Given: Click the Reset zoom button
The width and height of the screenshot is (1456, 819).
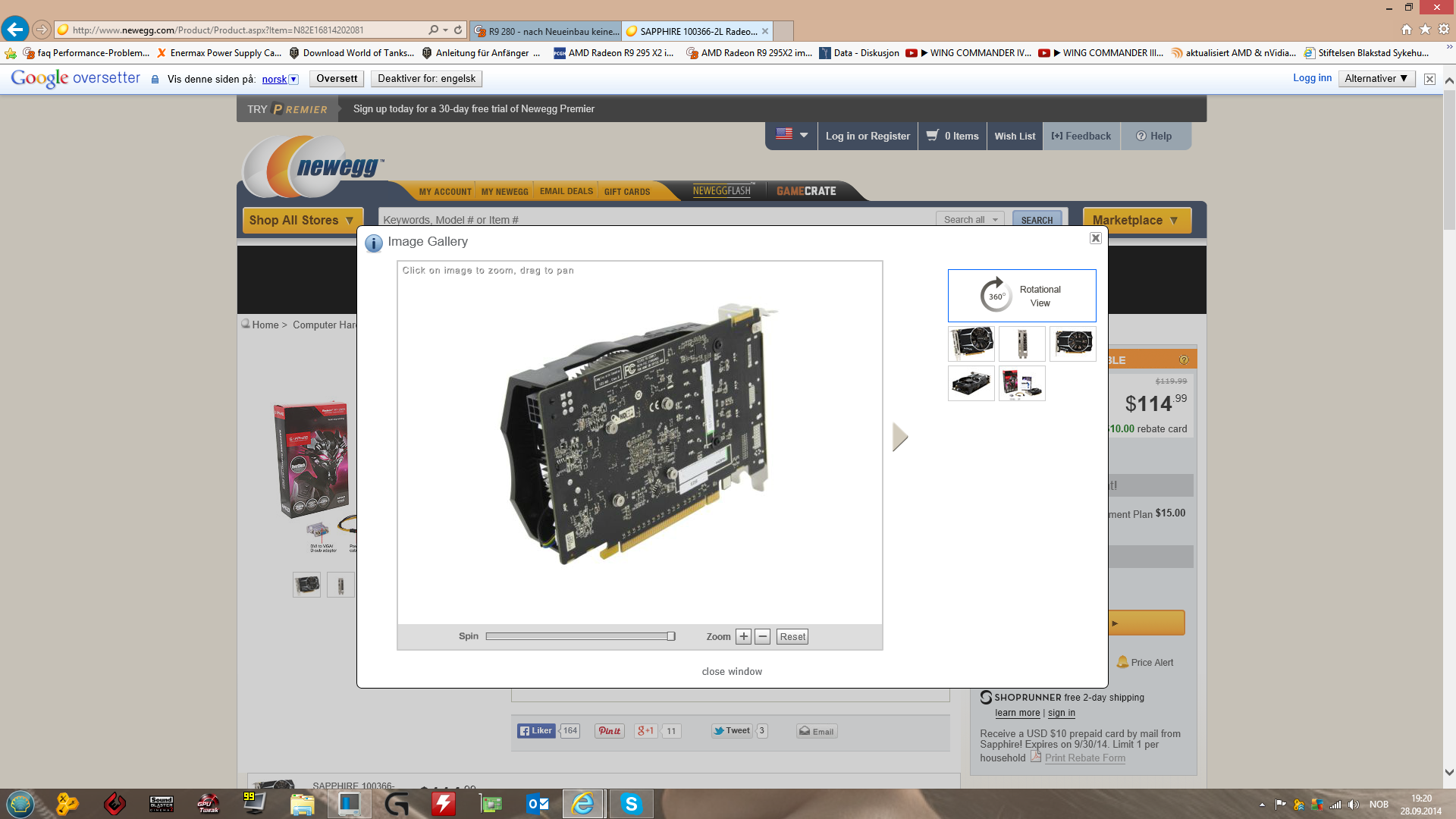Looking at the screenshot, I should click(x=792, y=637).
